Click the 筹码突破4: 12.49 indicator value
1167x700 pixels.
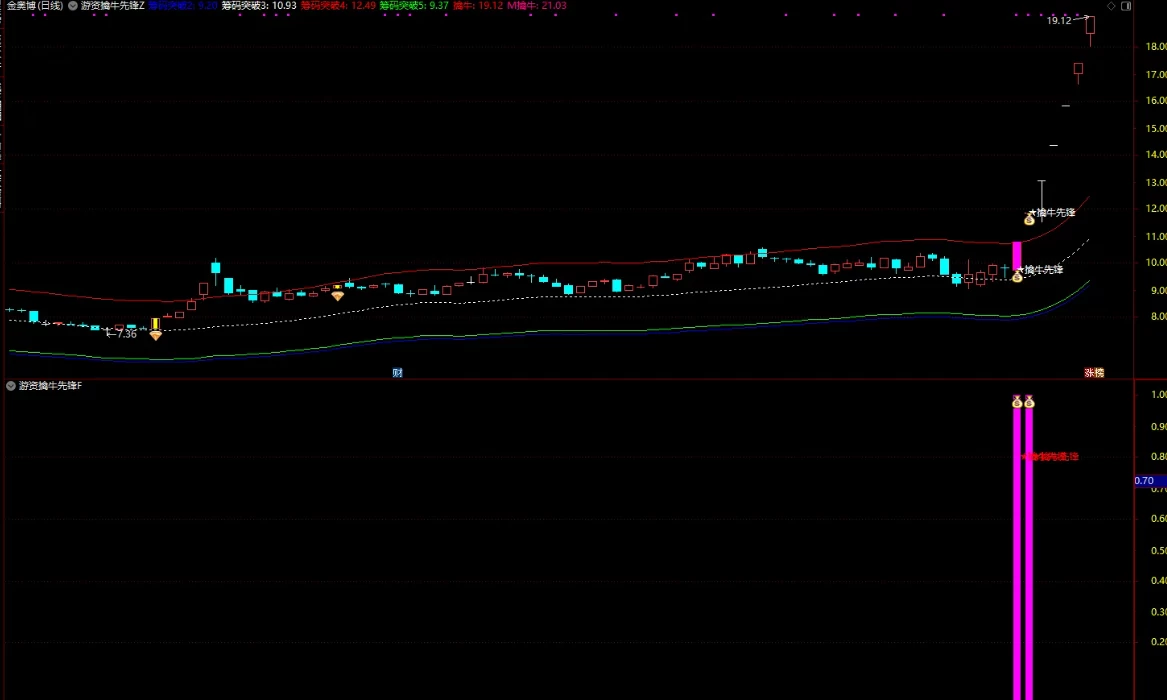(x=338, y=6)
